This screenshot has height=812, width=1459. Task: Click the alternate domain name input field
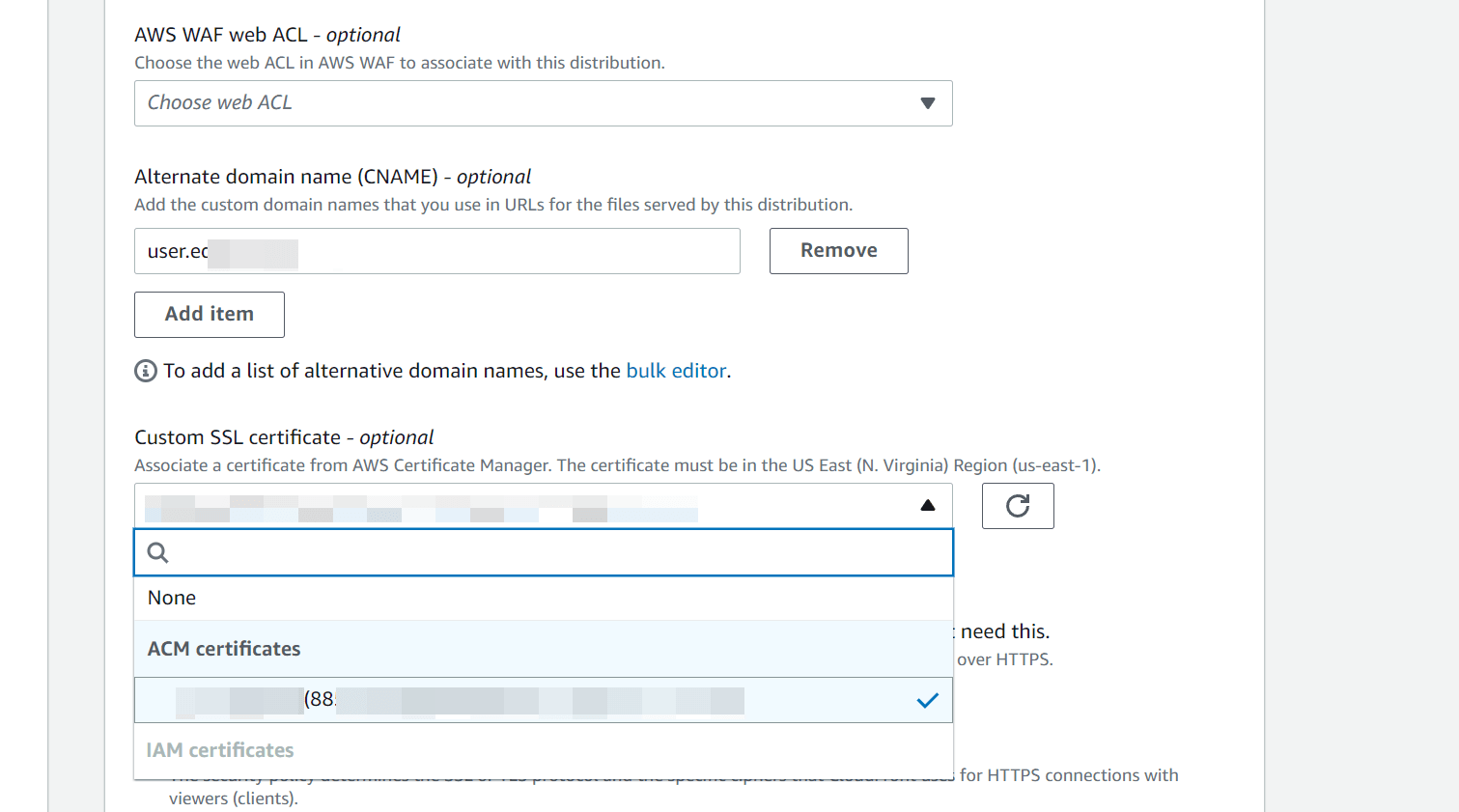click(436, 250)
